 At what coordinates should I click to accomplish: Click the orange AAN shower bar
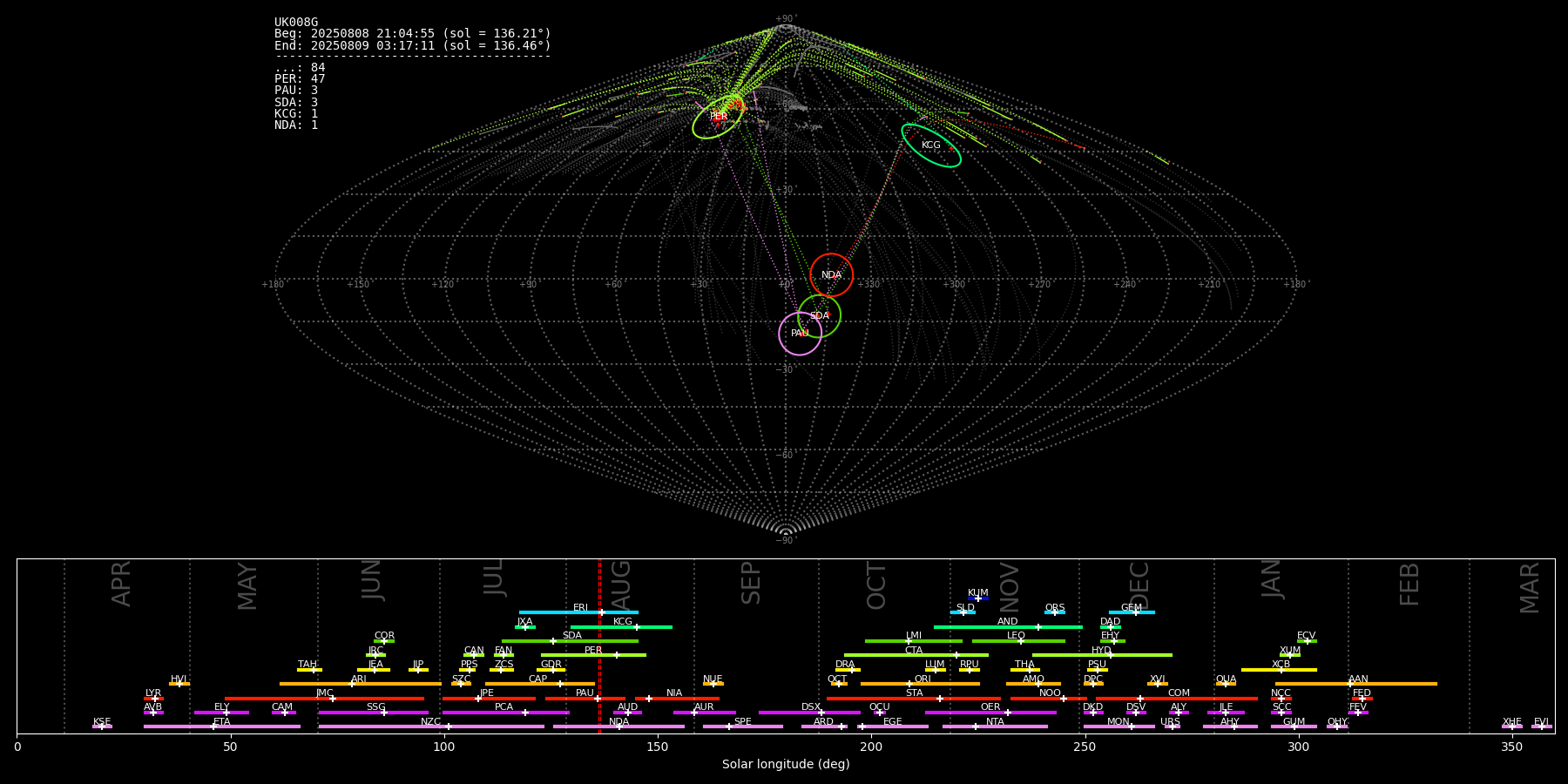coord(1356,684)
